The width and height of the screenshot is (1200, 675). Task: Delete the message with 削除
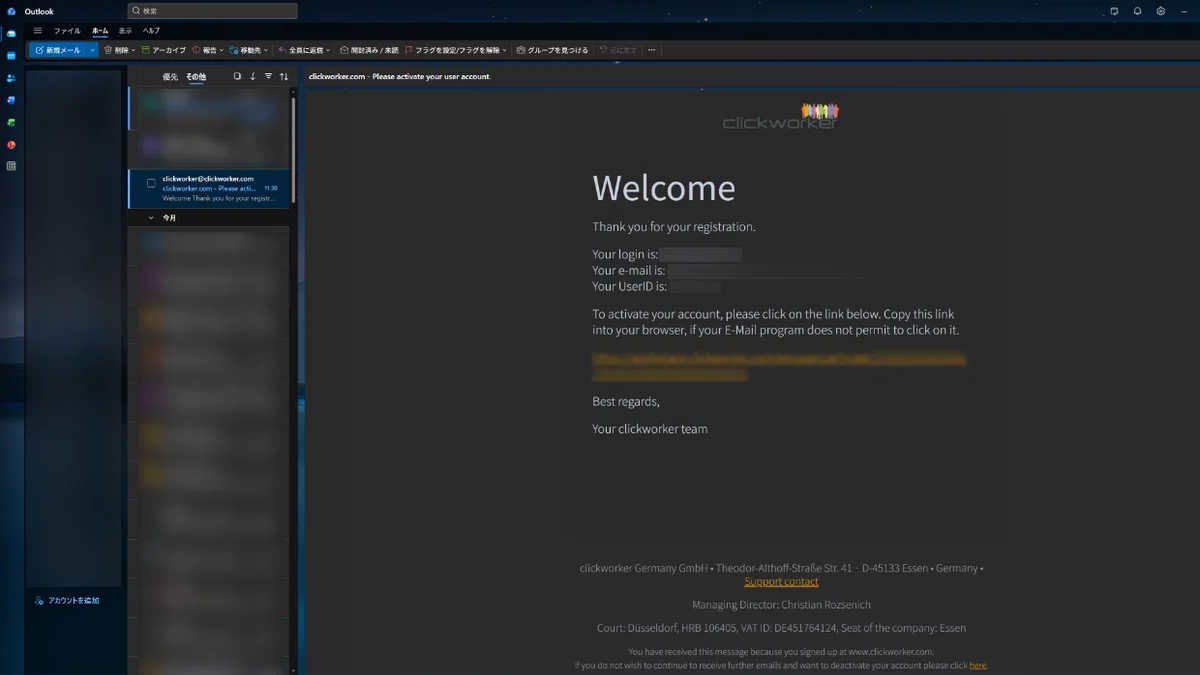pyautogui.click(x=116, y=50)
